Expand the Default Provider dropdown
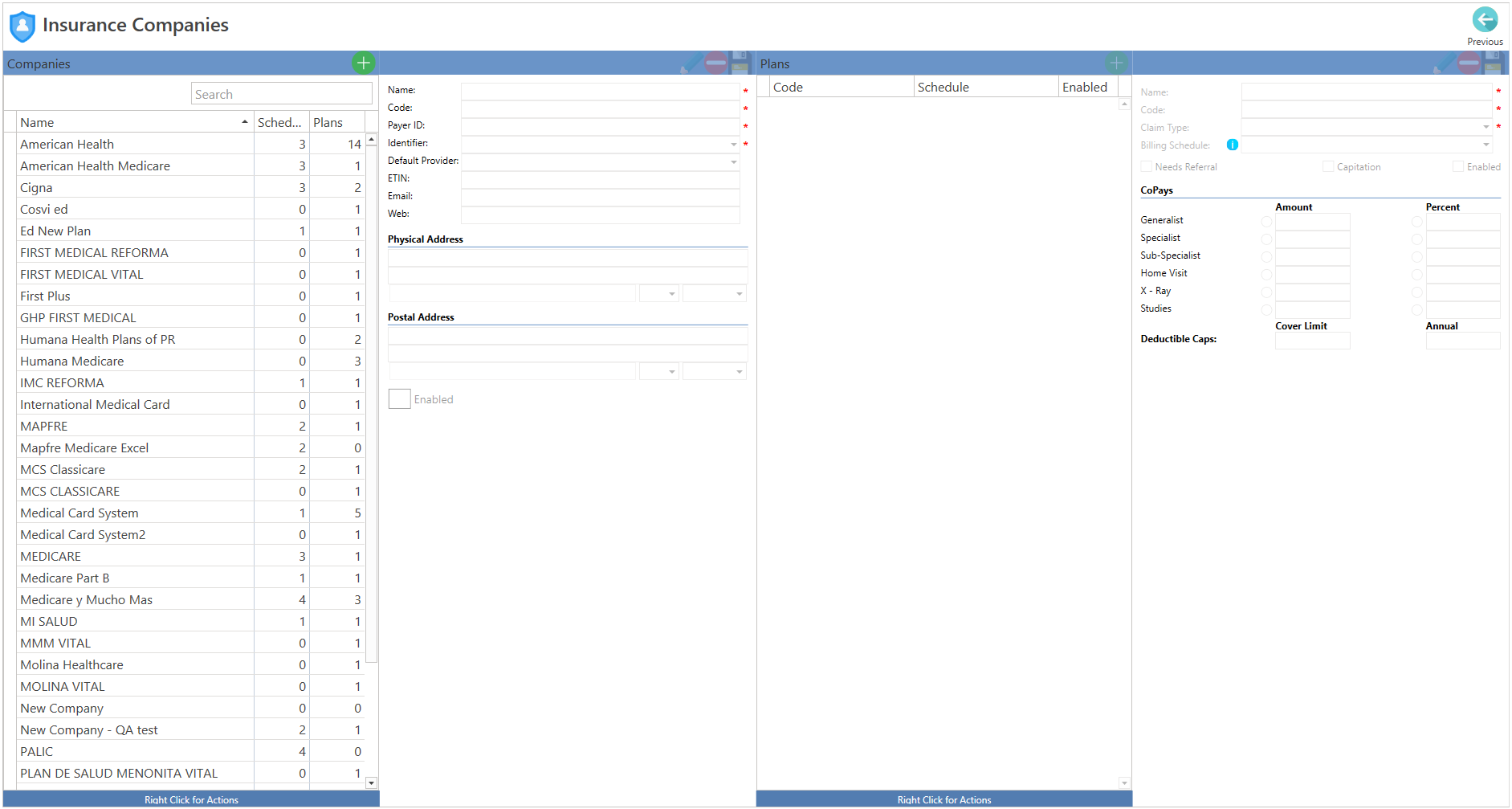Screen dimensions: 1512x809 [x=733, y=162]
